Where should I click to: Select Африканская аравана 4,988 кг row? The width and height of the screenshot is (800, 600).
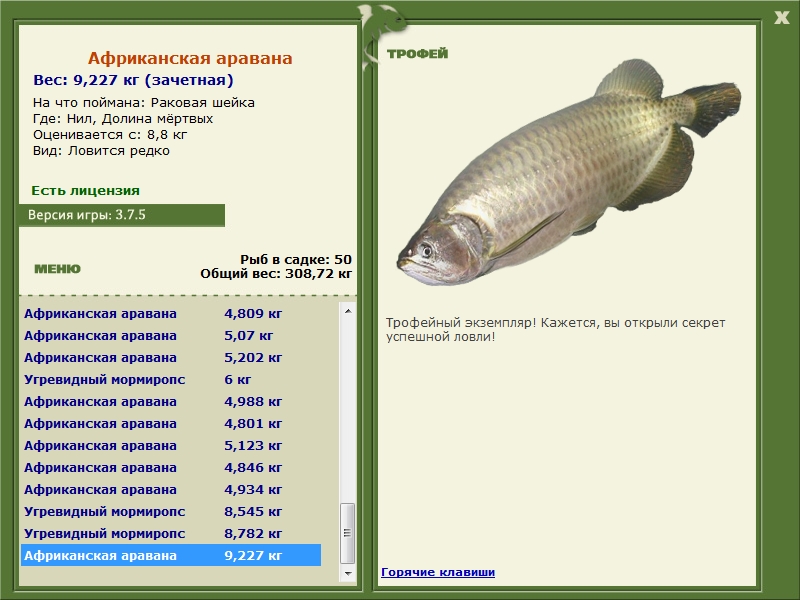click(x=171, y=401)
